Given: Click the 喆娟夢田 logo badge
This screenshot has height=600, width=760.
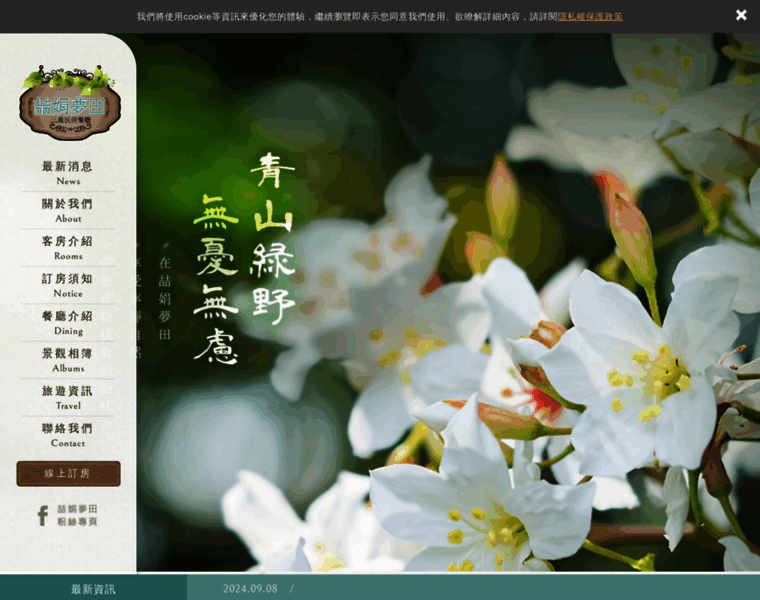Looking at the screenshot, I should coord(69,103).
